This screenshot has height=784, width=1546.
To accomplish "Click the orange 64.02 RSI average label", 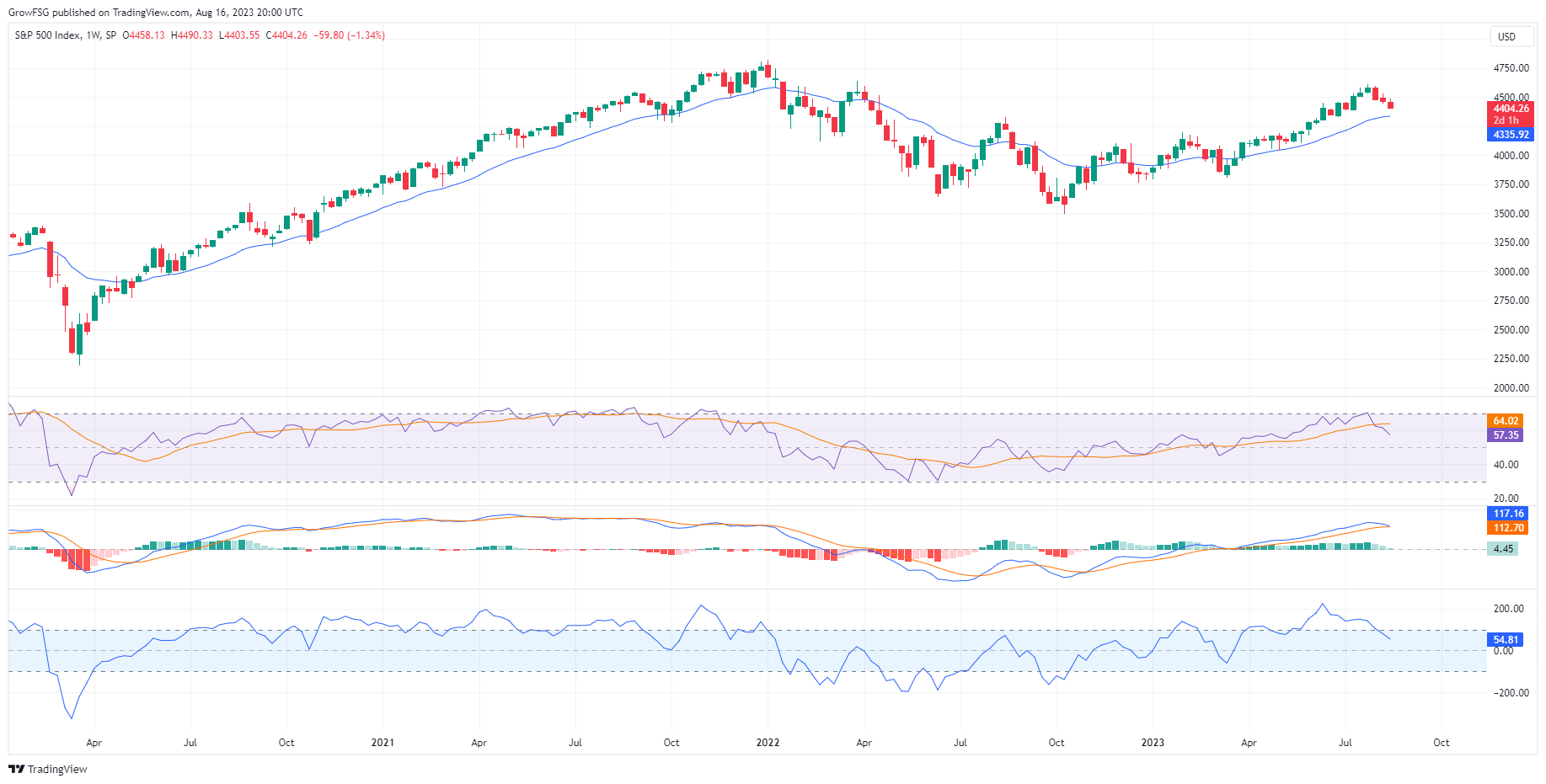I will click(x=1506, y=421).
